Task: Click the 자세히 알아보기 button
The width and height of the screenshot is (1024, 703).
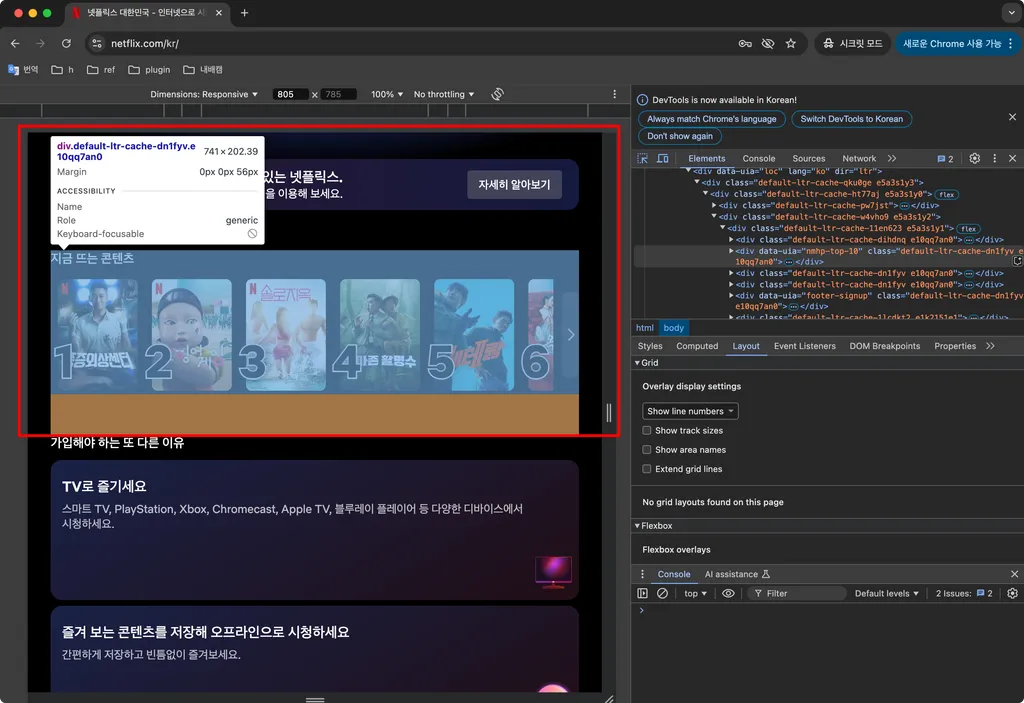Action: click(x=514, y=184)
